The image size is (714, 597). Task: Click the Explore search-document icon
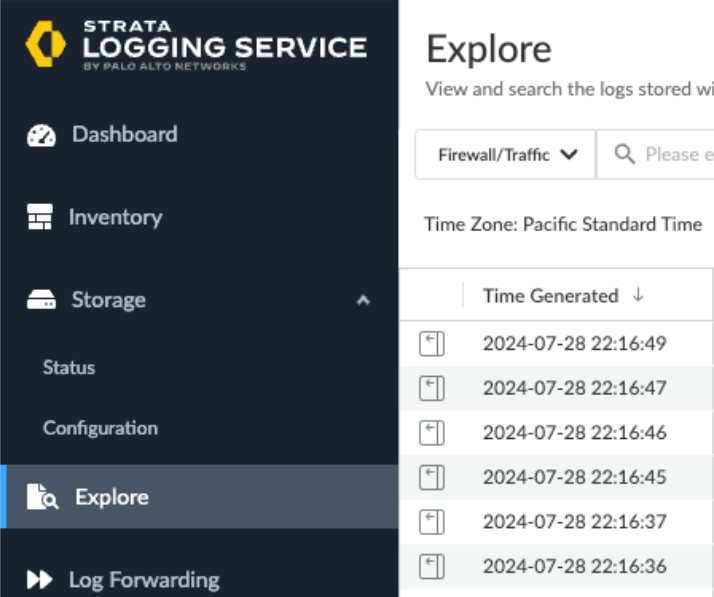[42, 497]
